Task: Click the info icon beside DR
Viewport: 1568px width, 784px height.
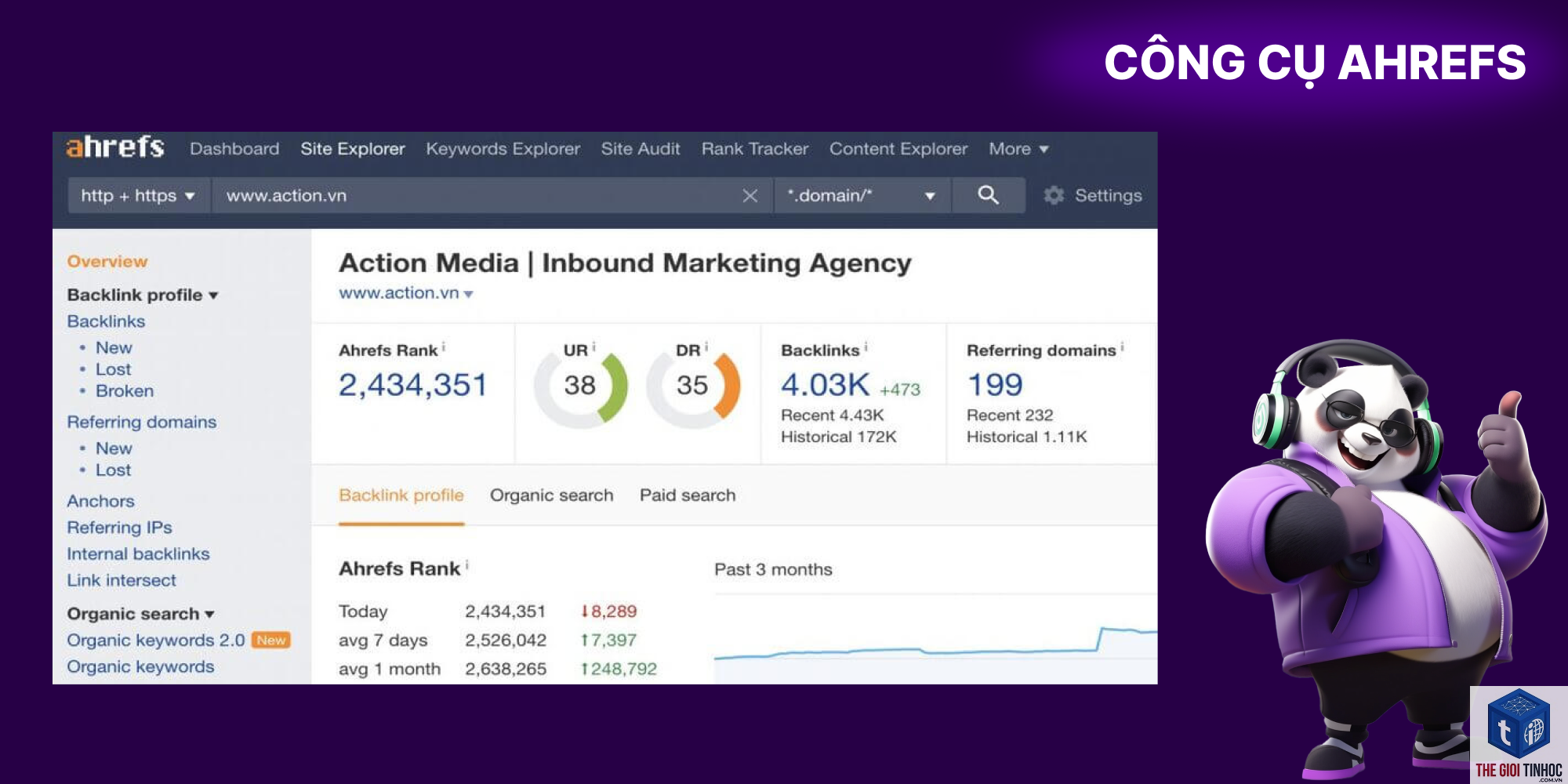Action: [706, 347]
